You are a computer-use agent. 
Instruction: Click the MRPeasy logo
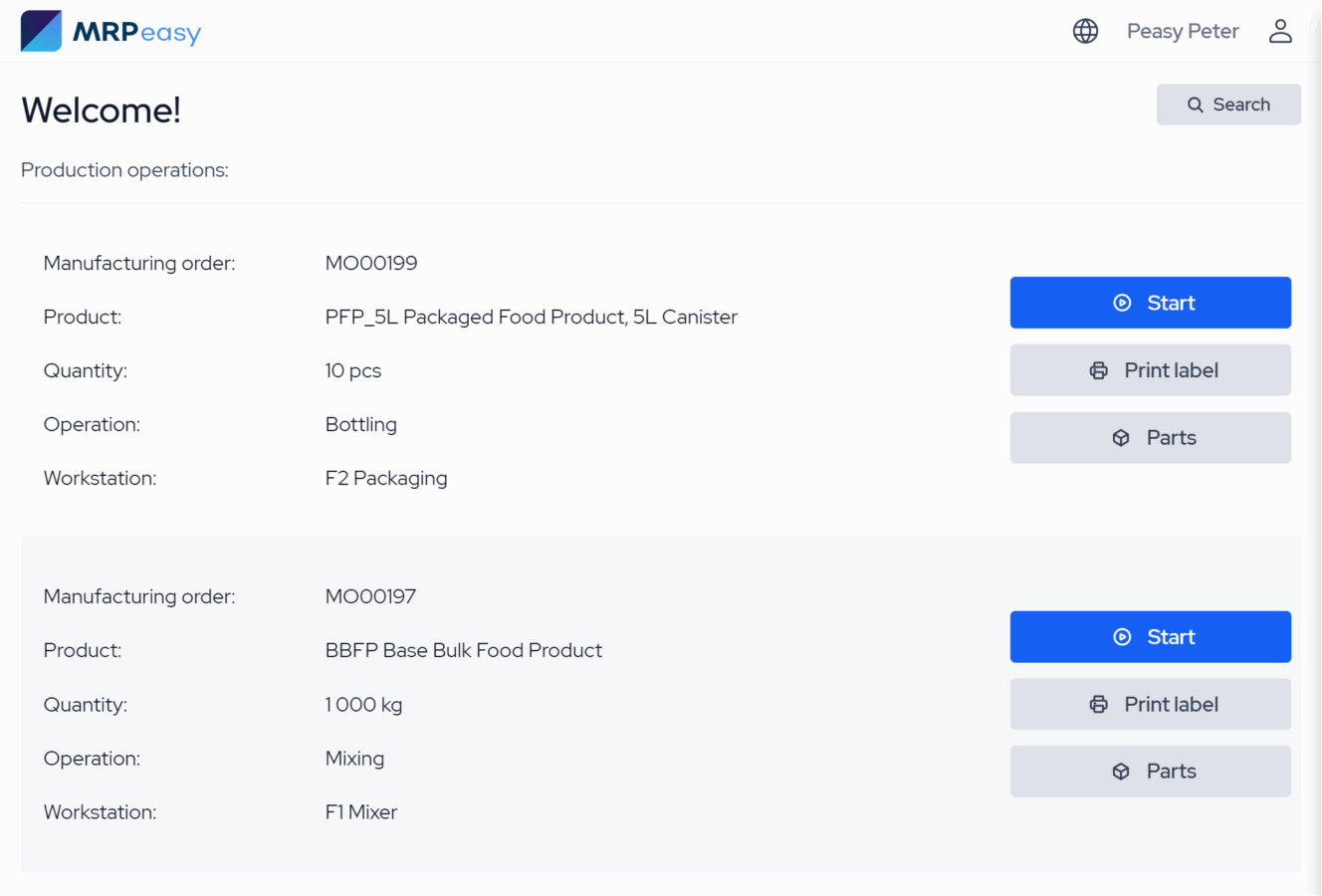coord(110,31)
